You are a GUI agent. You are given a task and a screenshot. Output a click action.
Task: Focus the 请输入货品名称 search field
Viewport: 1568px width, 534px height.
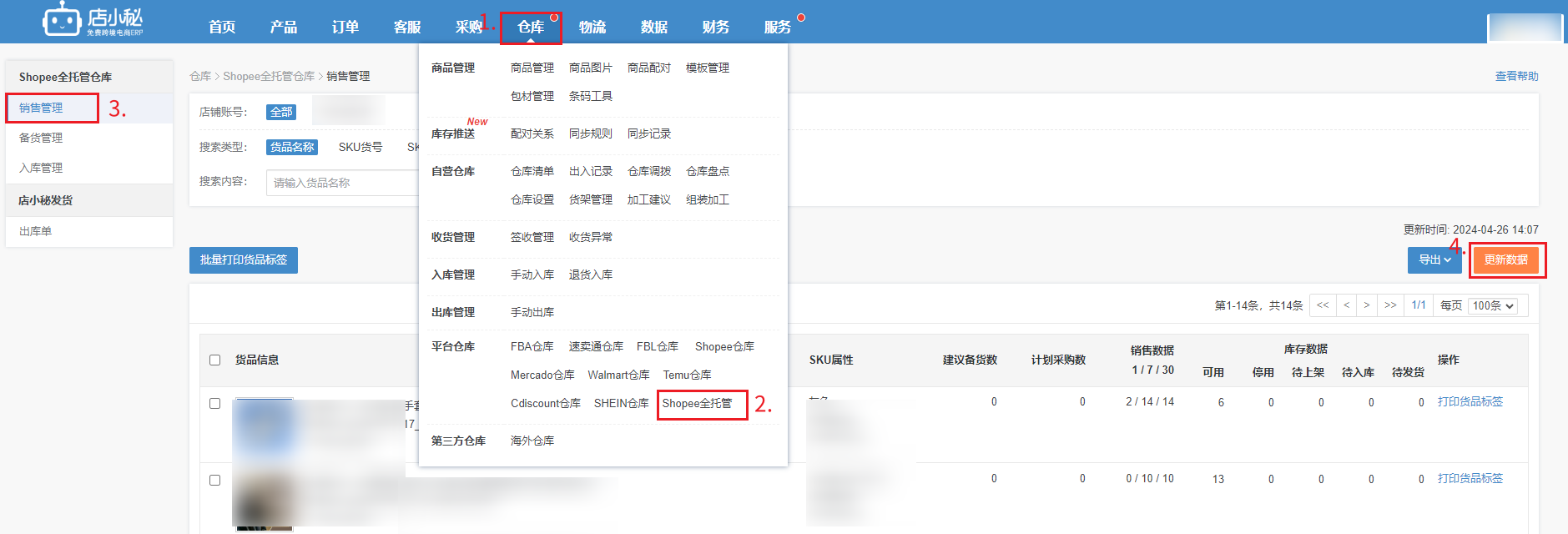342,183
